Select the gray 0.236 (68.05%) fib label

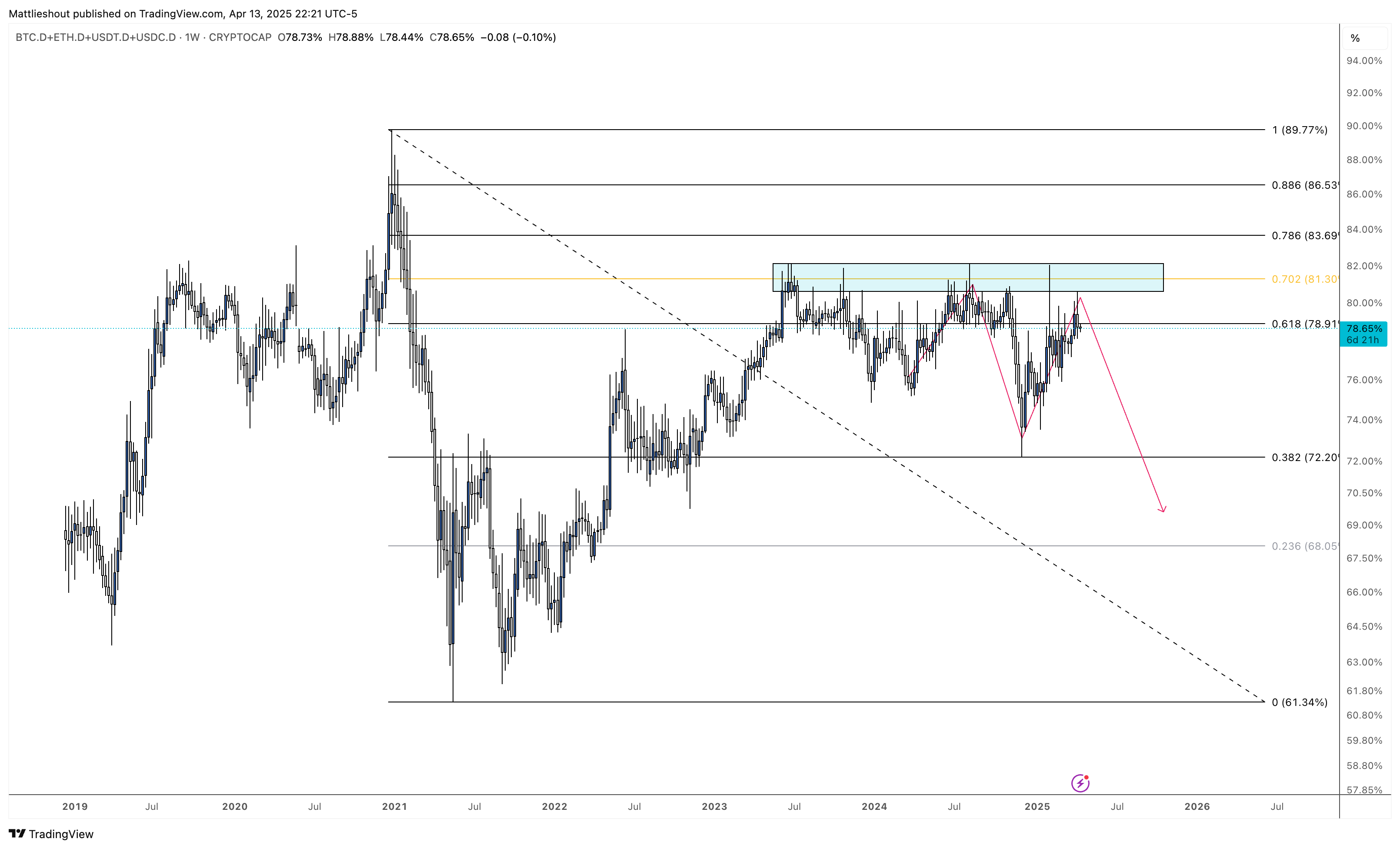tap(1304, 546)
